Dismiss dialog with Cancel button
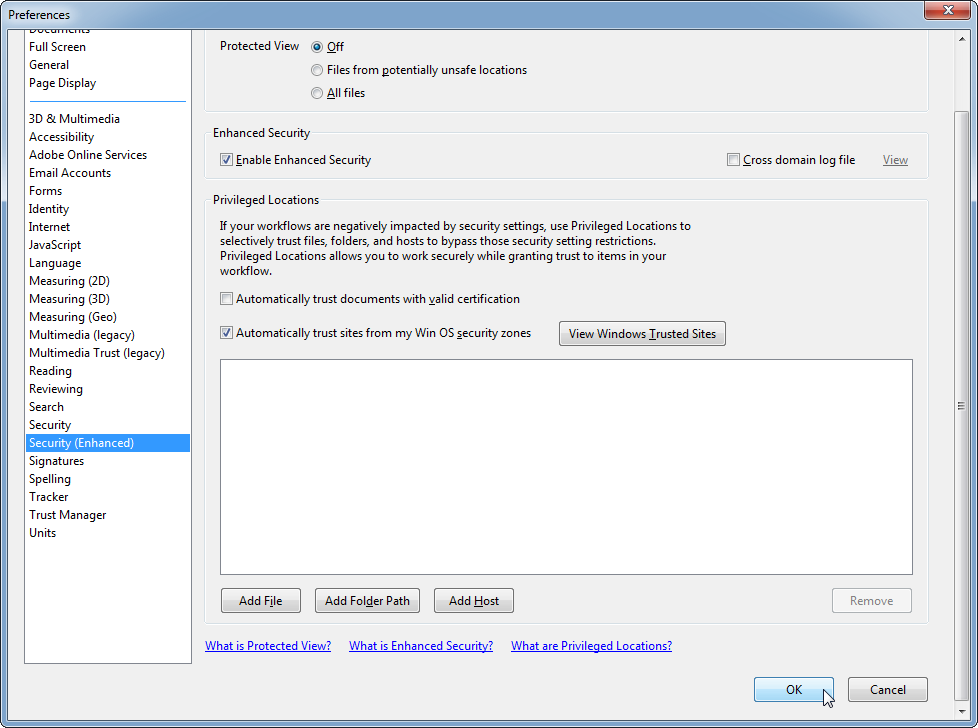Viewport: 978px width, 728px height. (887, 689)
